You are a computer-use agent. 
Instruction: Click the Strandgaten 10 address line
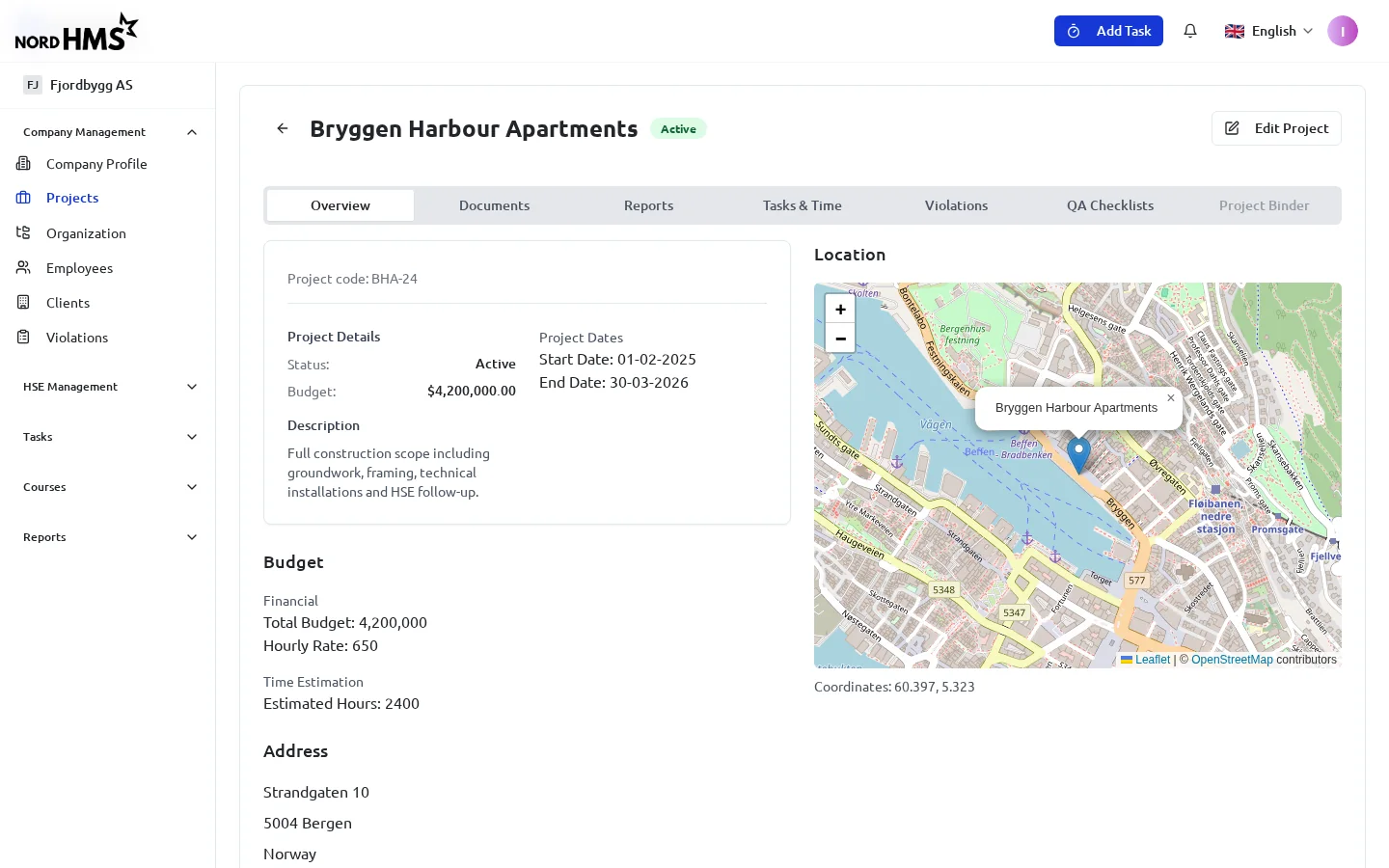coord(316,792)
